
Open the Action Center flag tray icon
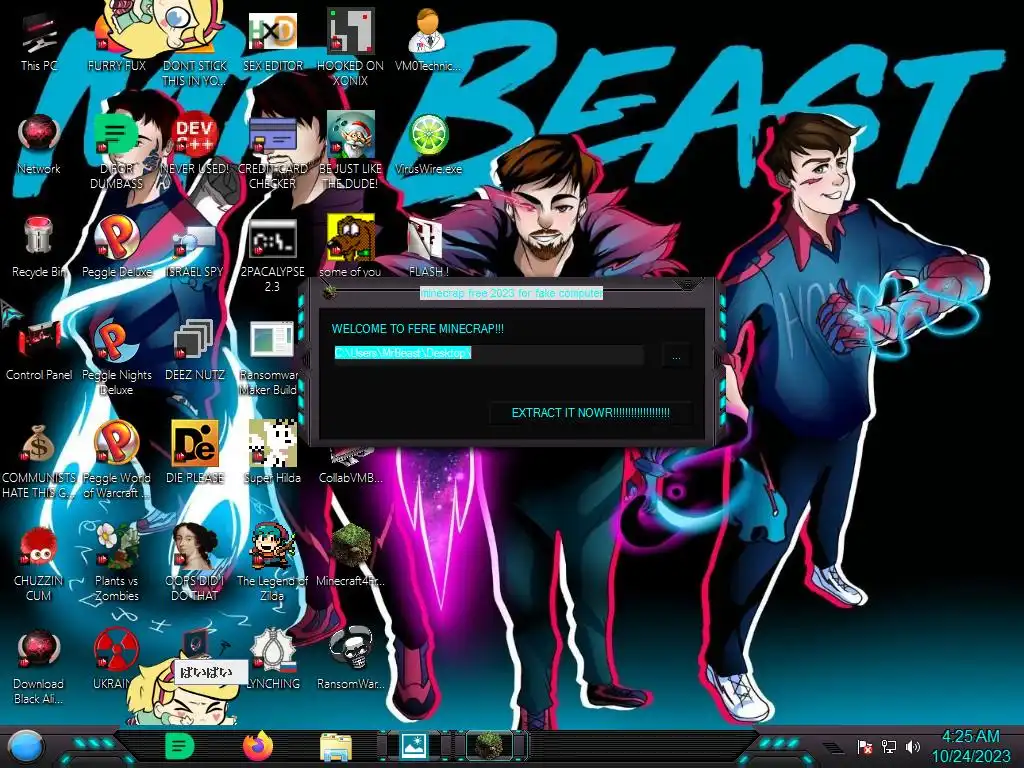pyautogui.click(x=865, y=746)
